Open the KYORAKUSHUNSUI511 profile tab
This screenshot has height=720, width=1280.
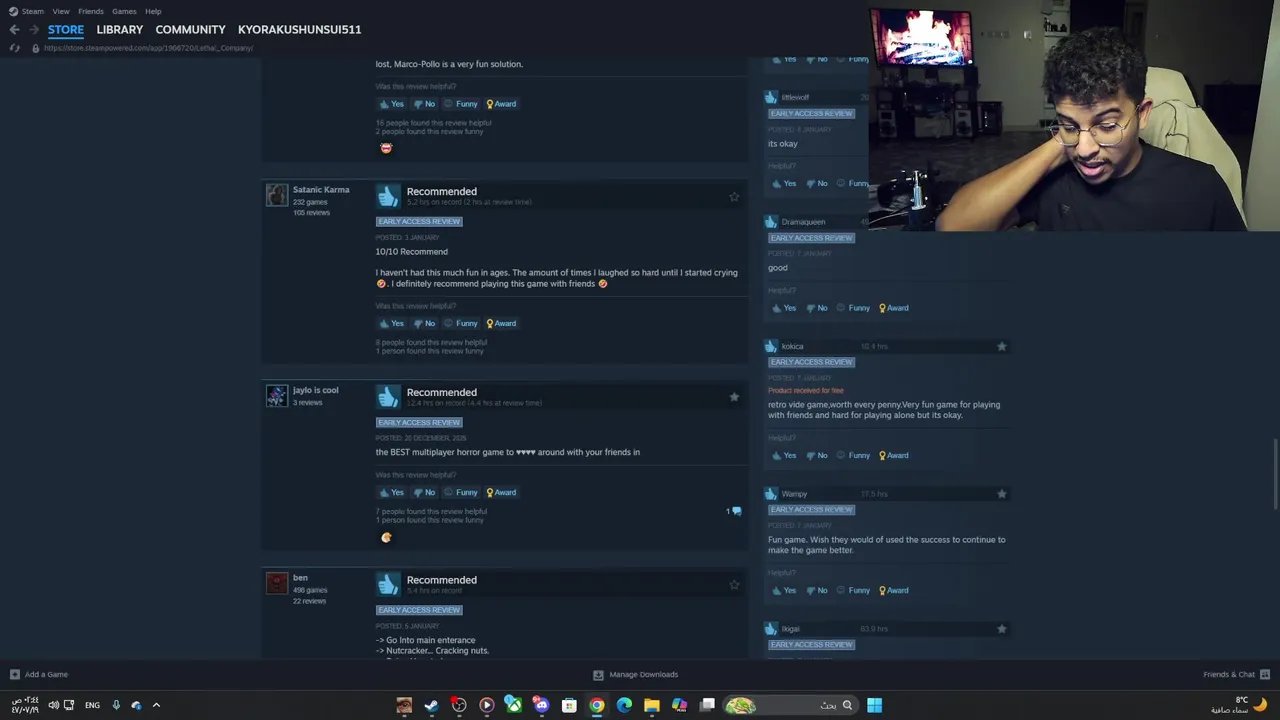coord(299,29)
